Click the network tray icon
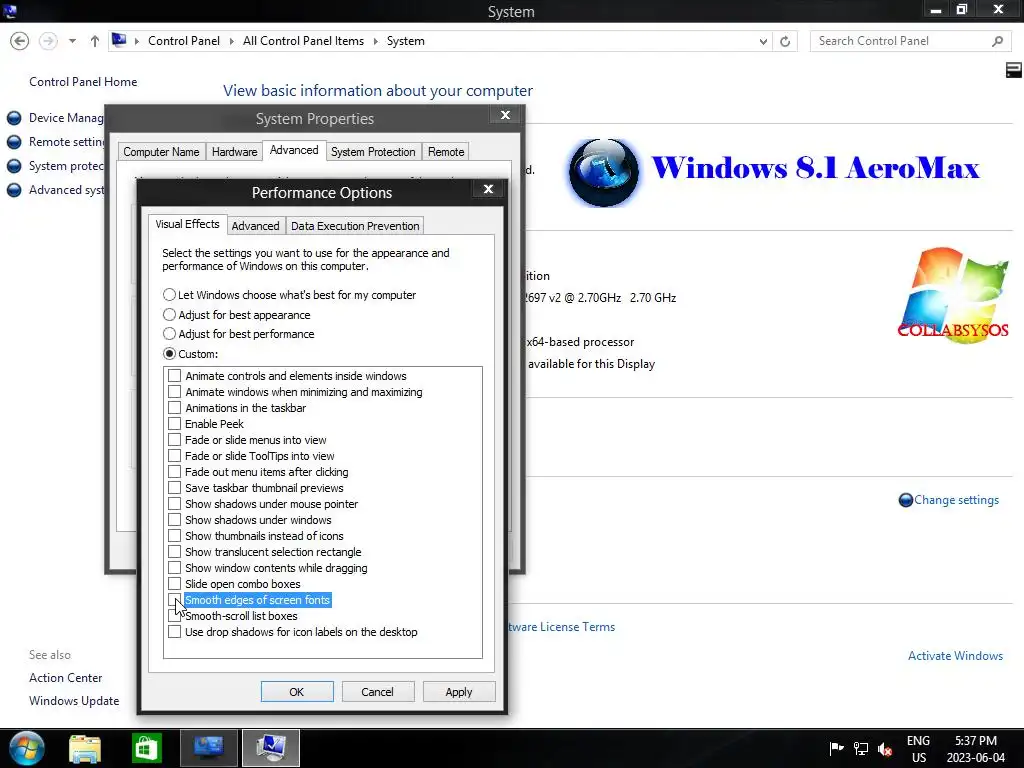The image size is (1024, 768). (861, 749)
